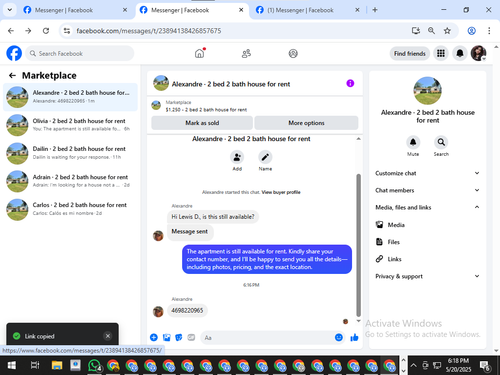The width and height of the screenshot is (500, 375).
Task: Open File Explorer from the taskbar
Action: (x=57, y=365)
